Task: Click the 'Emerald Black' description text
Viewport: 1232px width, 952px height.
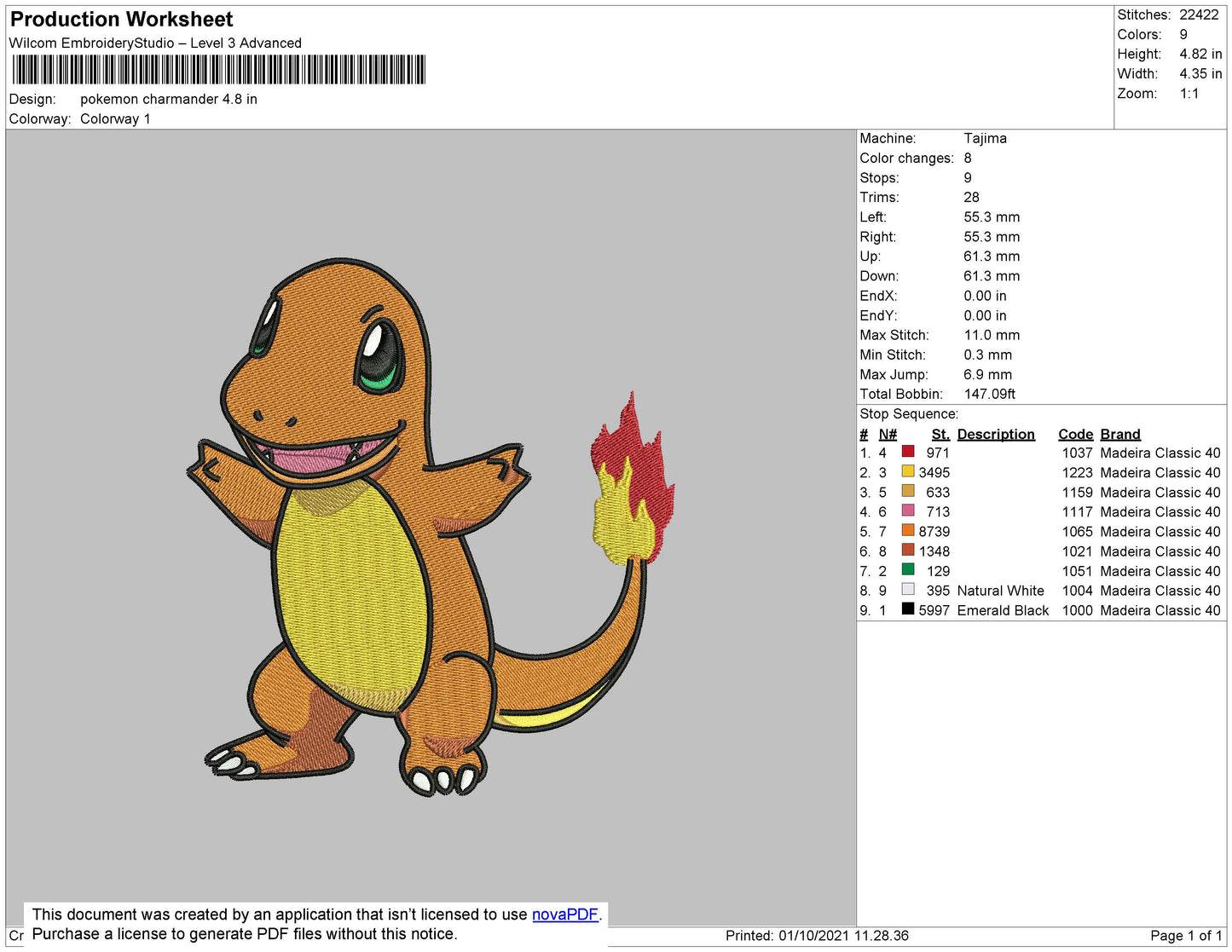Action: point(1003,611)
